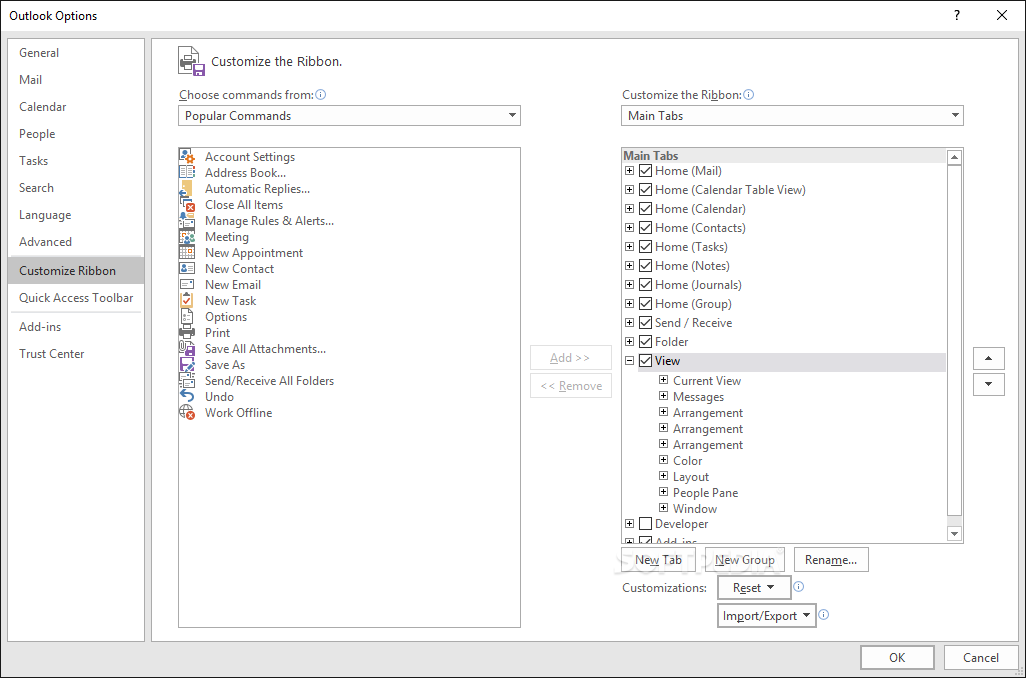Open the Quick Access Toolbar category
The height and width of the screenshot is (678, 1026).
[x=76, y=298]
